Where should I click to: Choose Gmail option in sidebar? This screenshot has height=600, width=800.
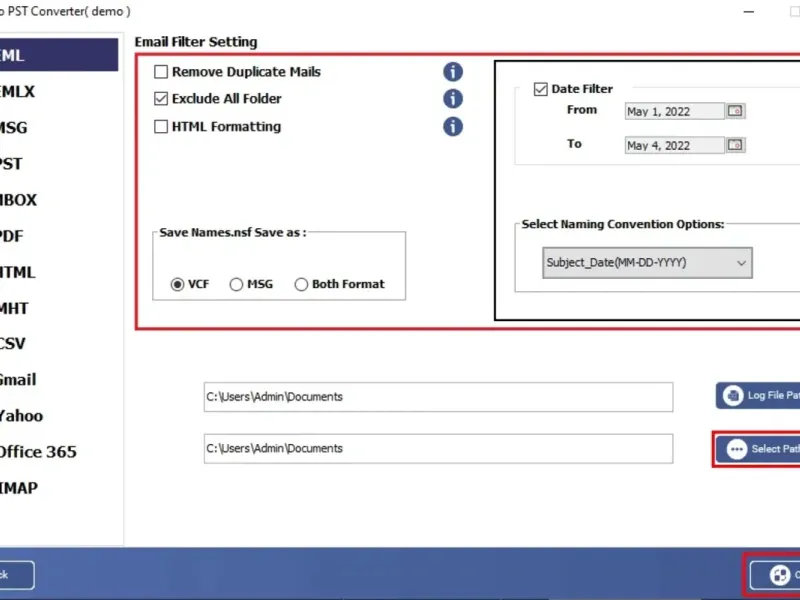[18, 380]
